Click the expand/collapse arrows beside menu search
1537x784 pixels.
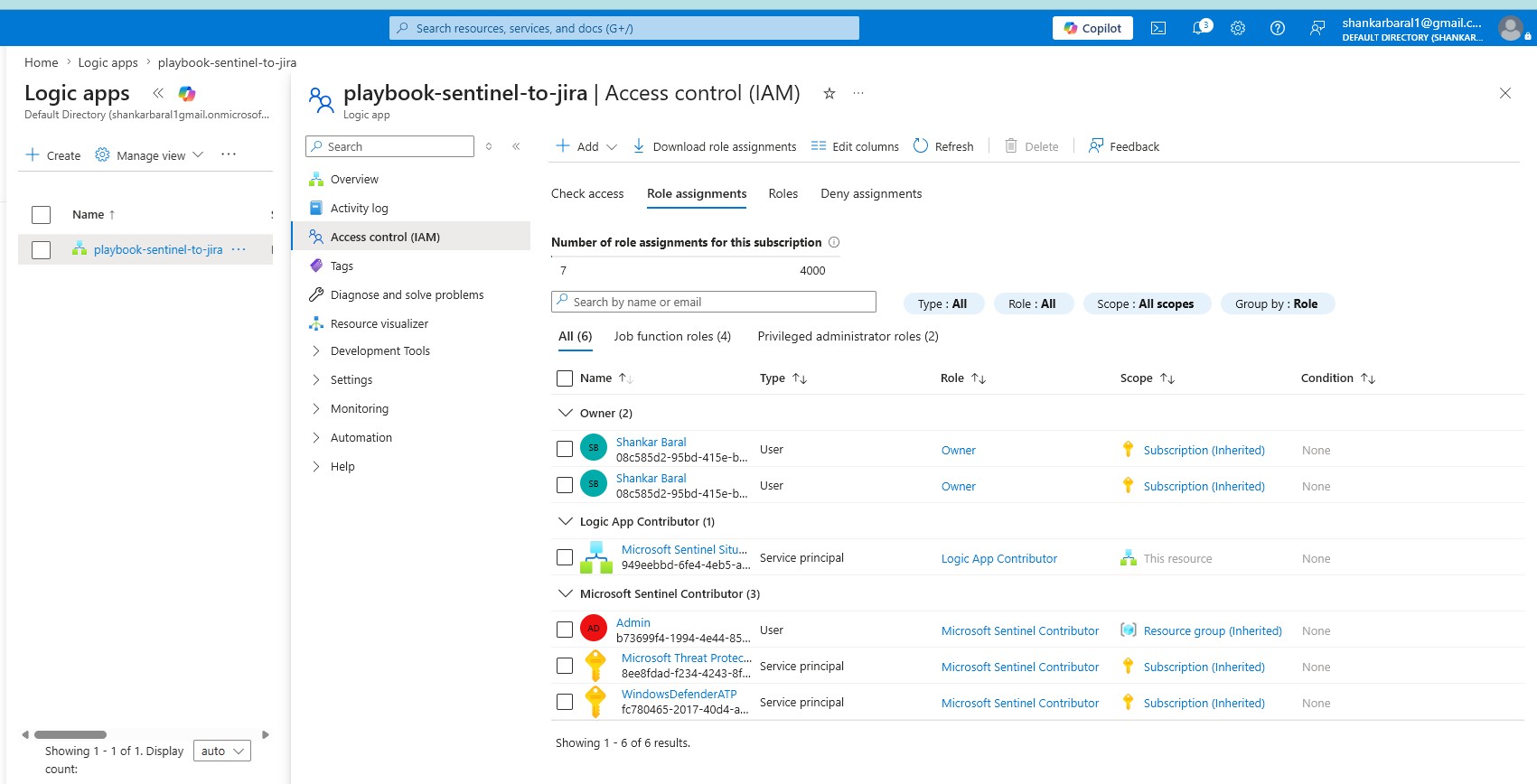[x=489, y=146]
